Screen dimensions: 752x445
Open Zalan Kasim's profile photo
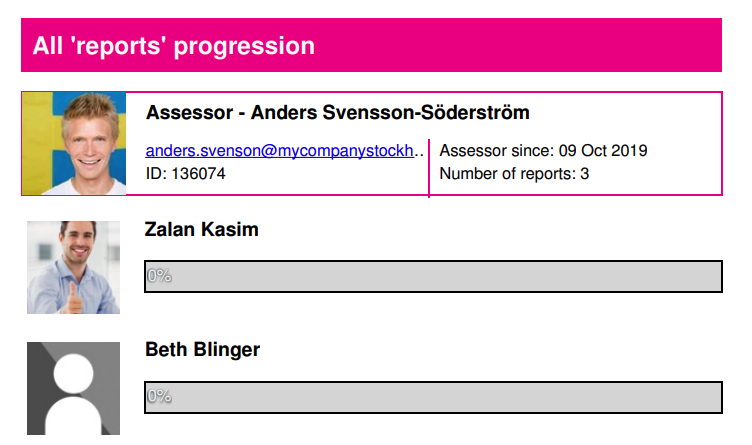(73, 267)
